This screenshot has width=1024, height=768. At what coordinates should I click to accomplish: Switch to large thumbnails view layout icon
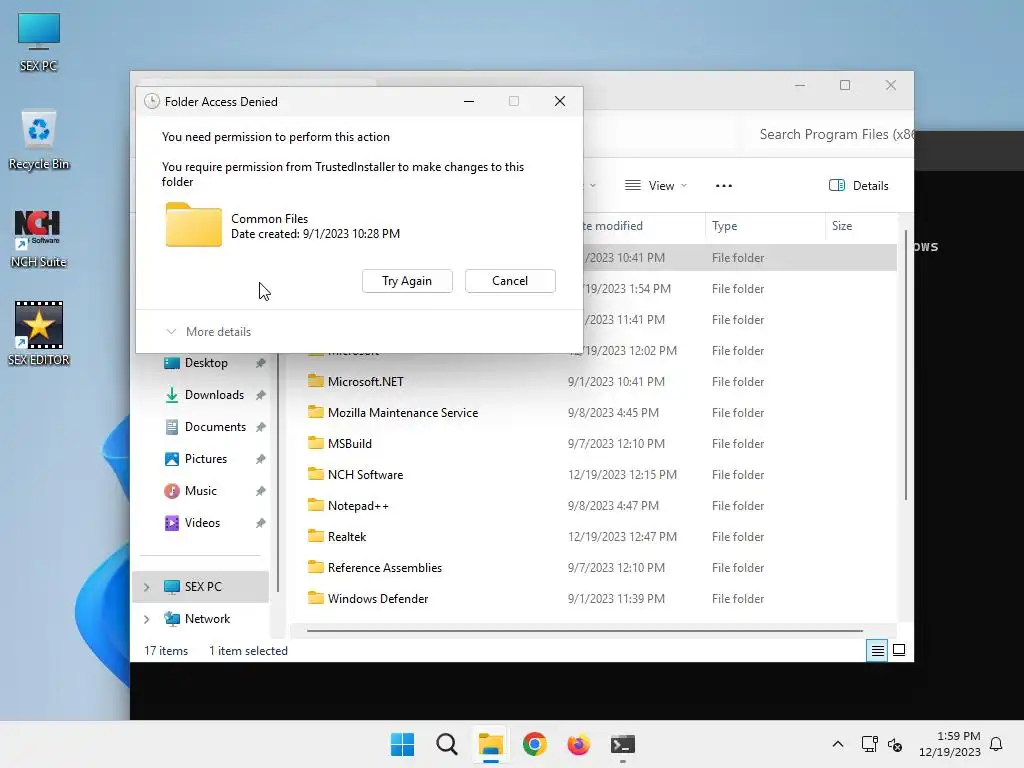click(x=899, y=650)
